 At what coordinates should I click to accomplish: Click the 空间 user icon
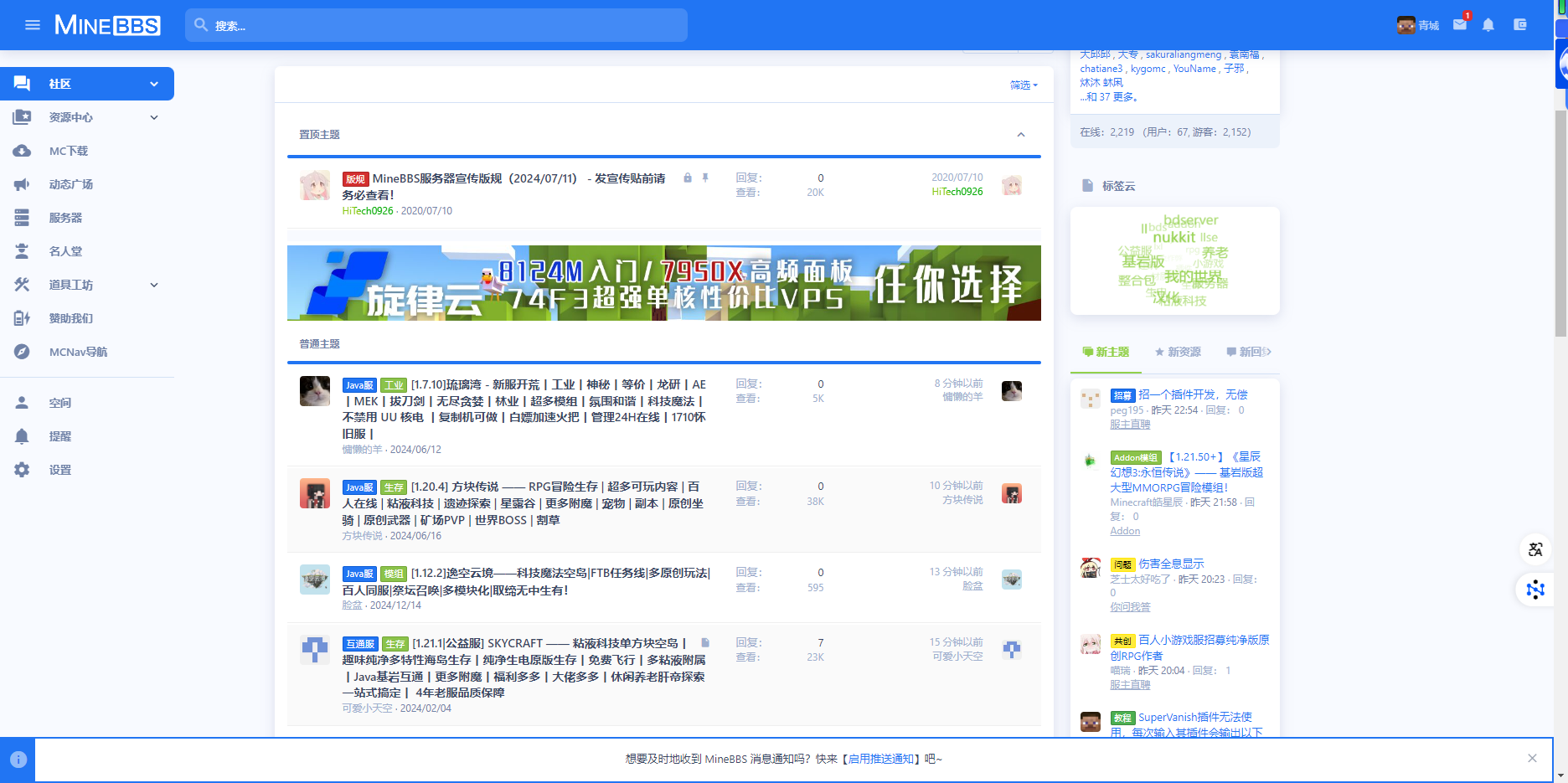point(22,403)
